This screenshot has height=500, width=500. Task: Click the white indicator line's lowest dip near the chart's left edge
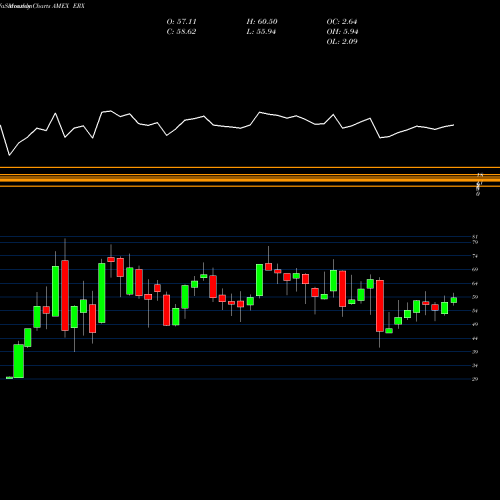click(9, 155)
